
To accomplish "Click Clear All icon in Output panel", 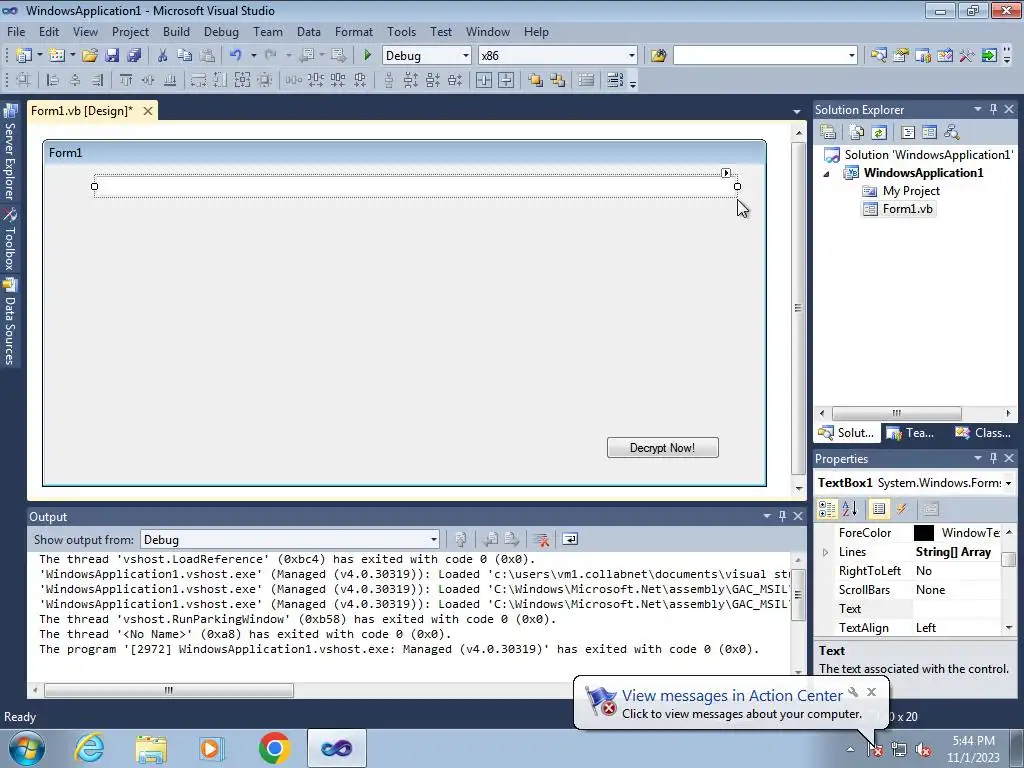I will [541, 539].
